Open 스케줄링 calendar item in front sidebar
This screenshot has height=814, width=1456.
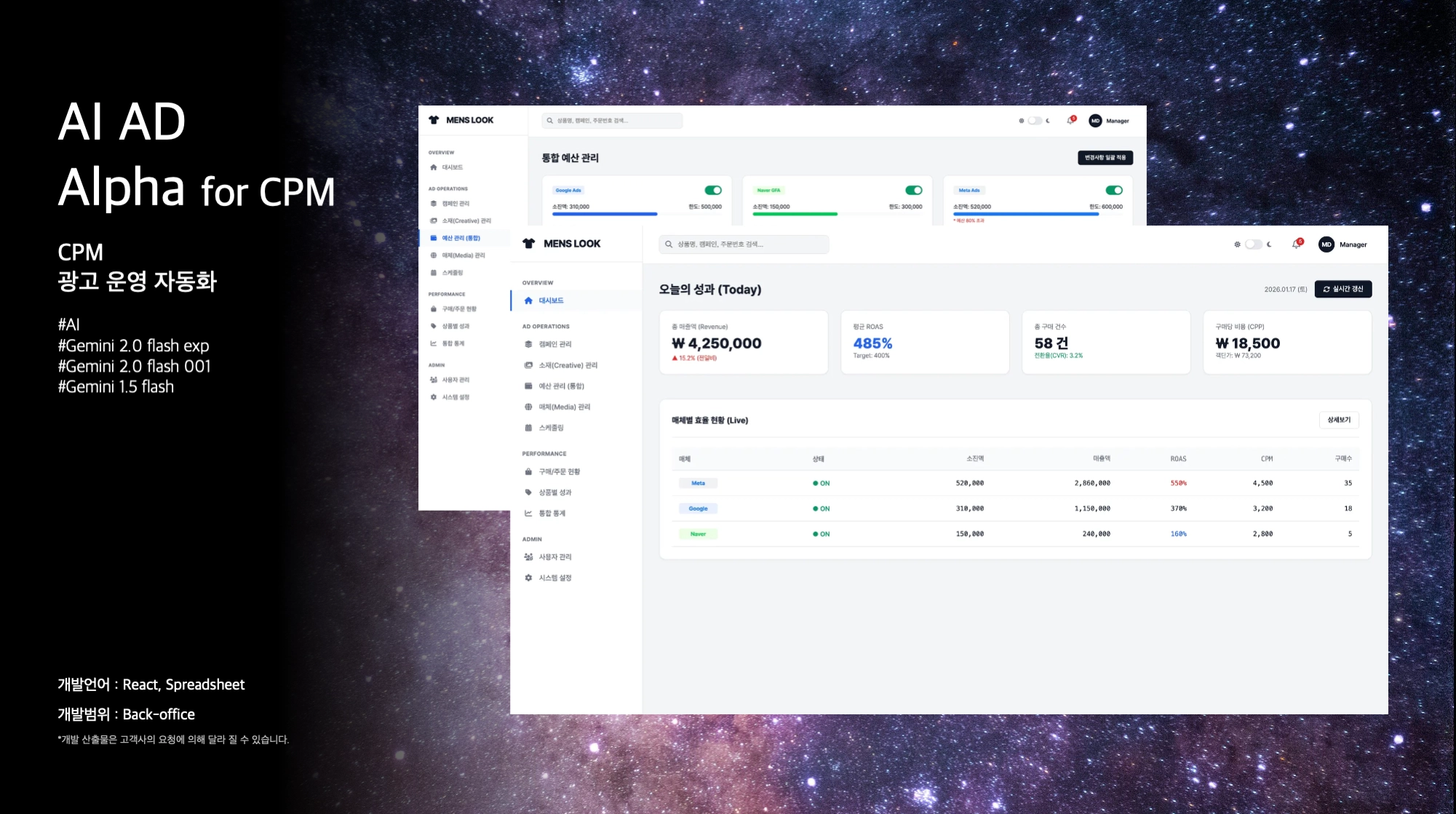pos(551,428)
